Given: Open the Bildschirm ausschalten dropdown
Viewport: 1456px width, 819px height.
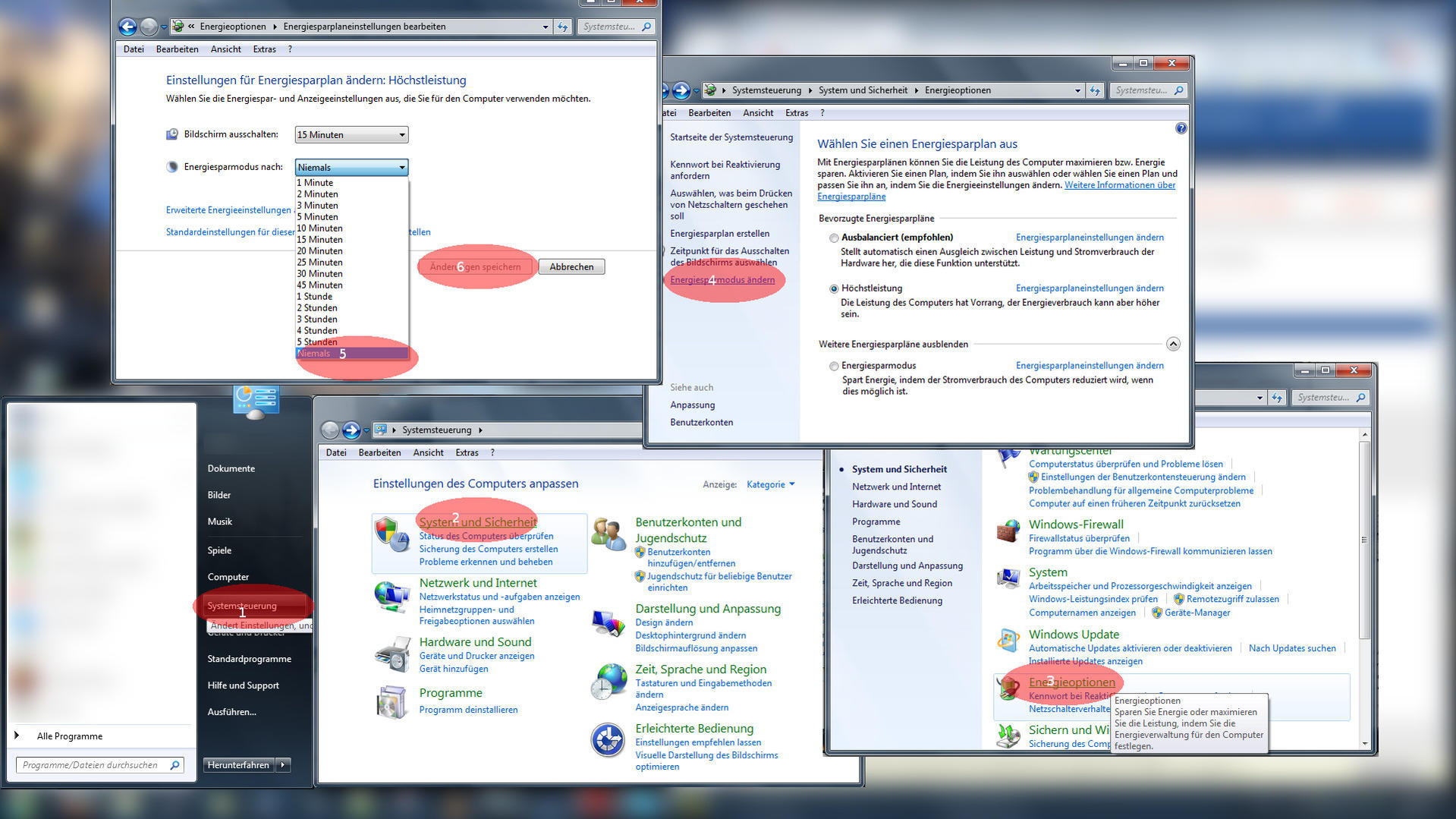Looking at the screenshot, I should 351,135.
